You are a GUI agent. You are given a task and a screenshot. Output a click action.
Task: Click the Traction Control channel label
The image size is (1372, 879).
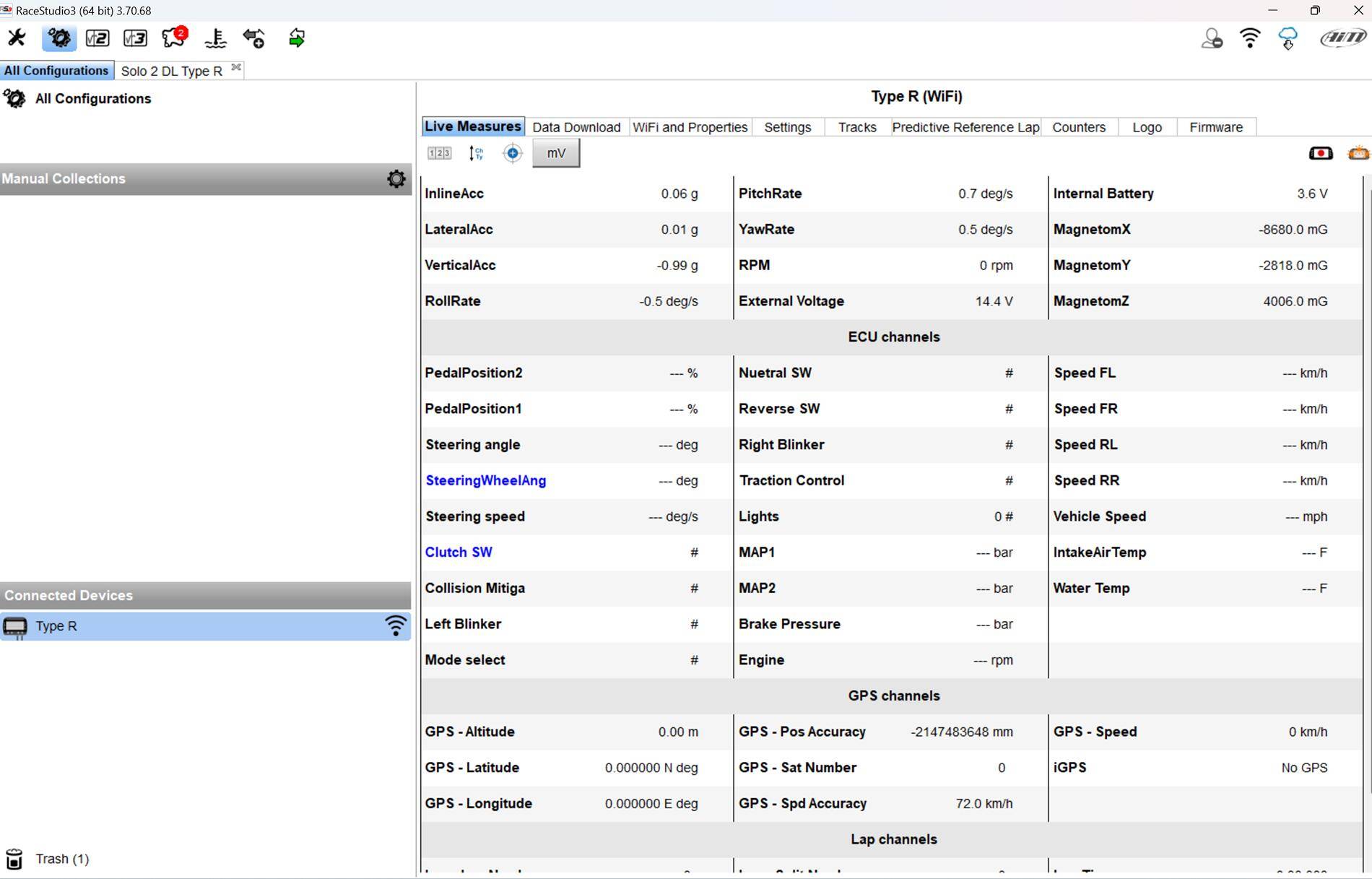[791, 480]
